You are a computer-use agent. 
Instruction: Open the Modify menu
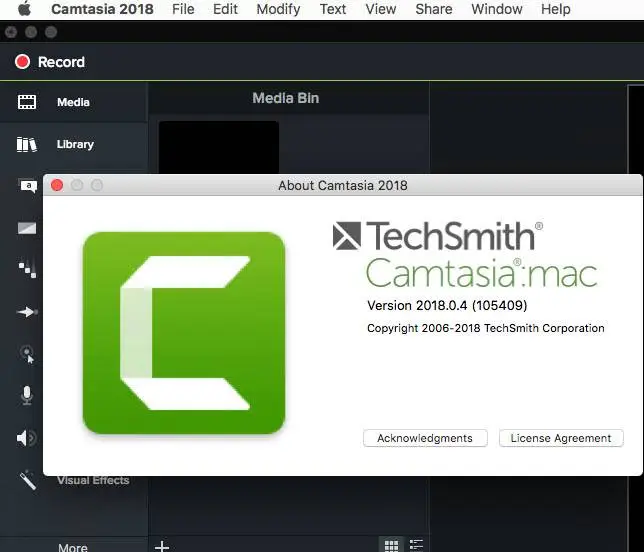pyautogui.click(x=278, y=9)
